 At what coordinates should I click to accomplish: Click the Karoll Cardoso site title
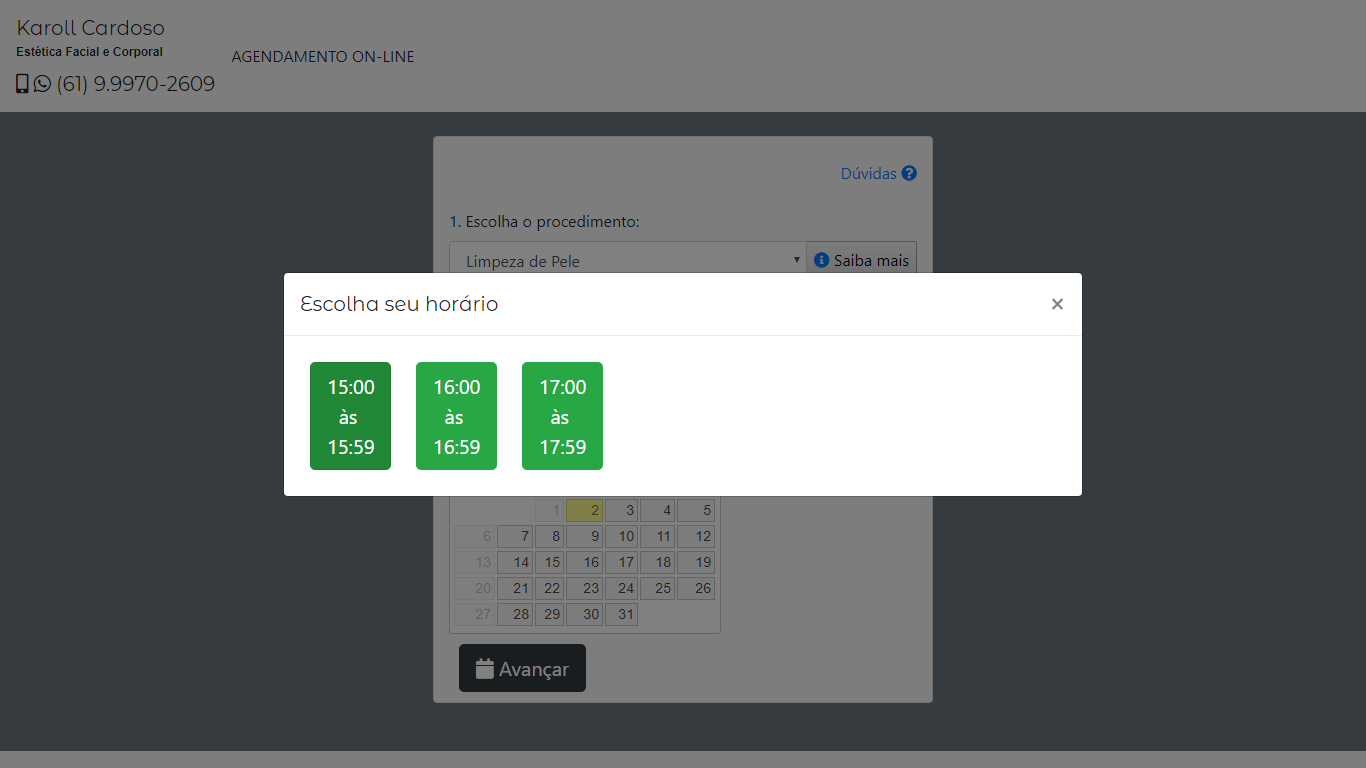[90, 28]
